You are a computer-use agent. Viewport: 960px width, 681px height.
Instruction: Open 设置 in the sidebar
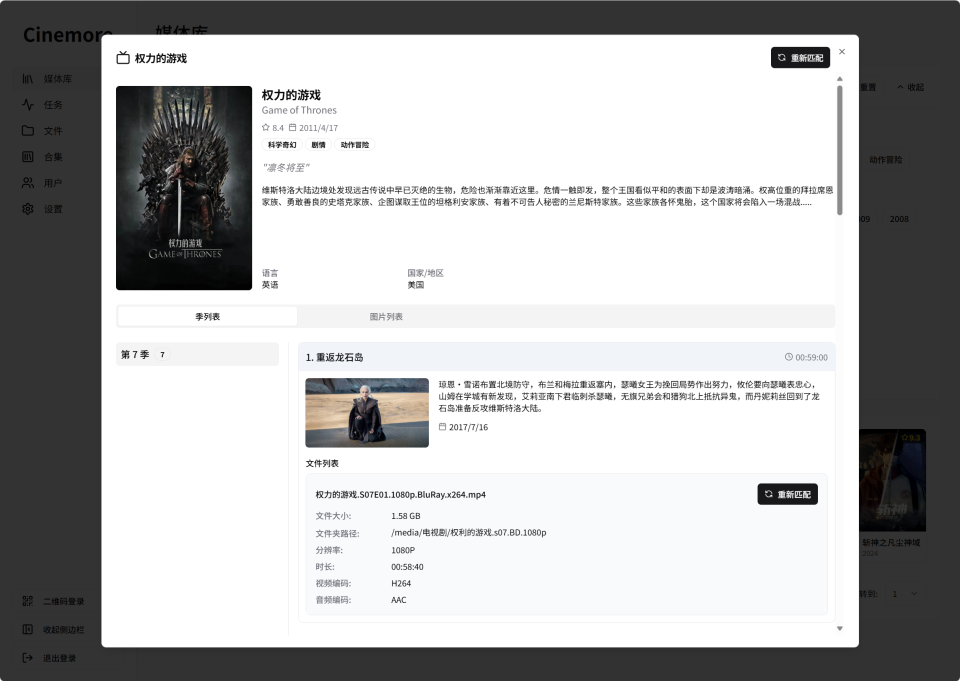tap(53, 209)
